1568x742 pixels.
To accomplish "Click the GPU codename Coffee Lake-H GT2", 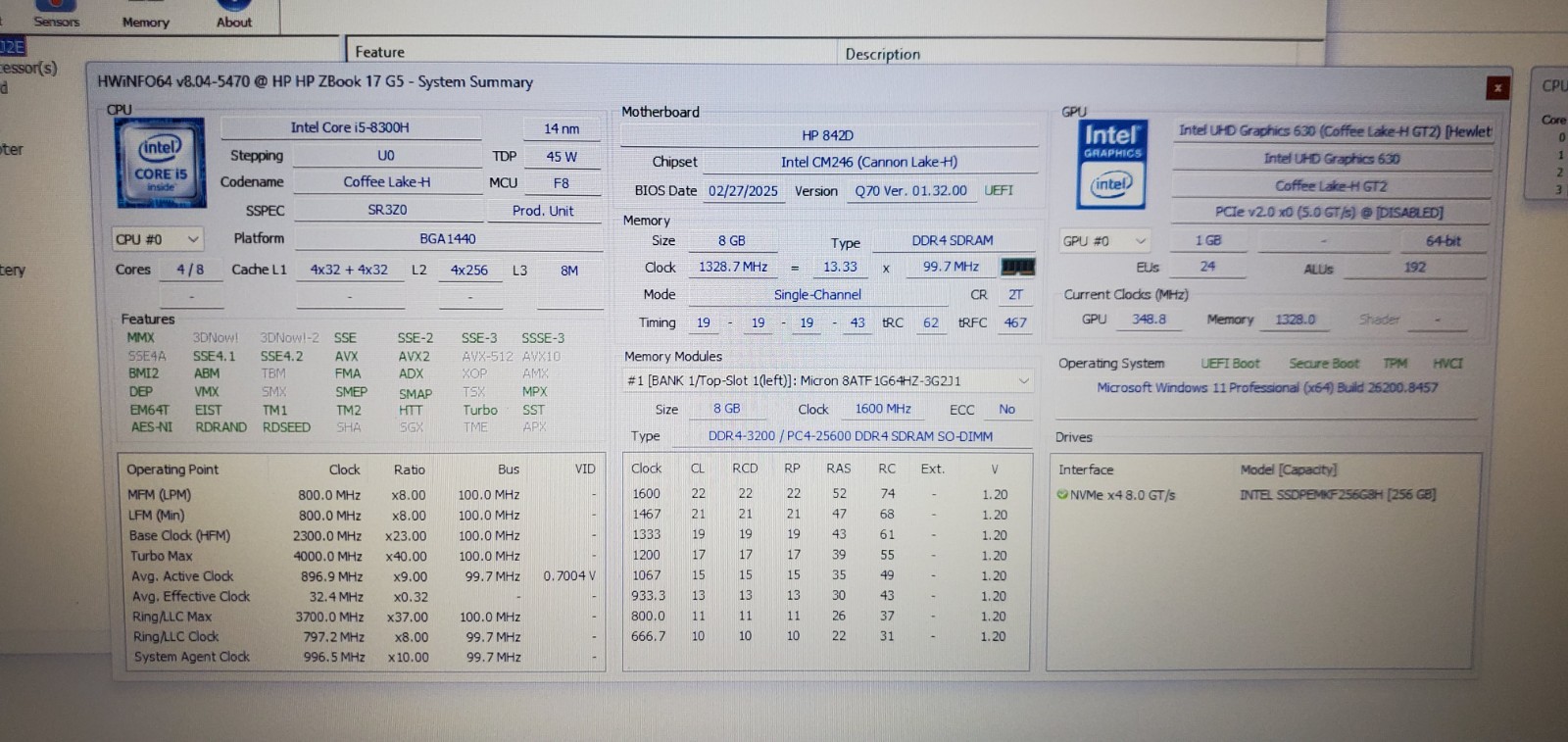I will pos(1331,185).
